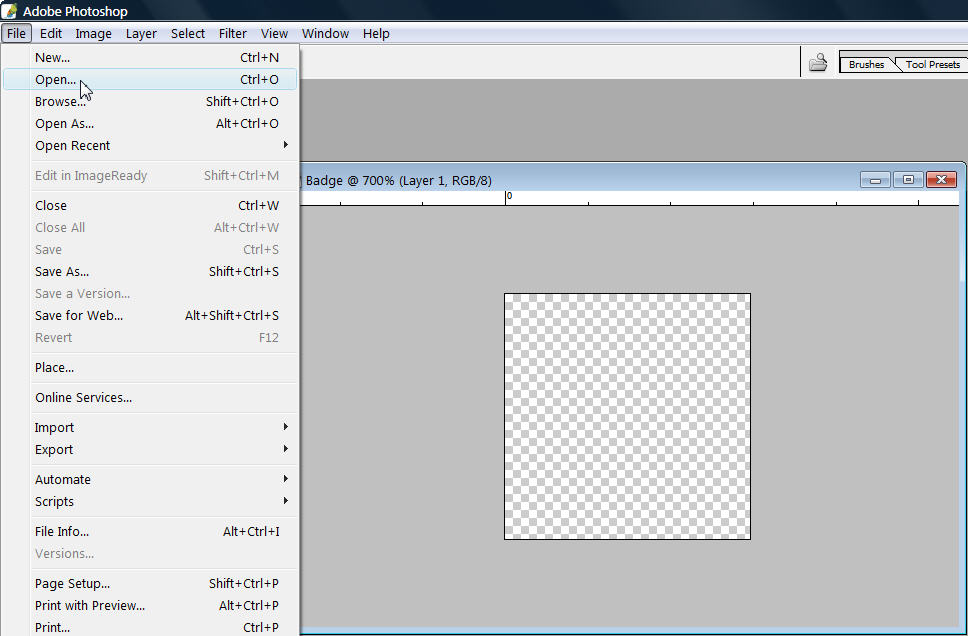This screenshot has width=968, height=636.
Task: Switch to the Tool Presets tab
Action: tap(932, 64)
